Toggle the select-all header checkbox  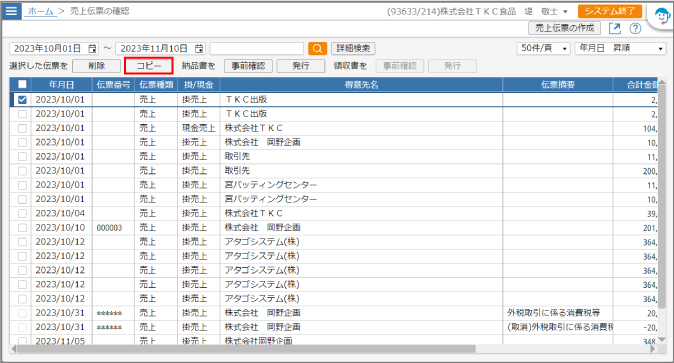pos(22,84)
